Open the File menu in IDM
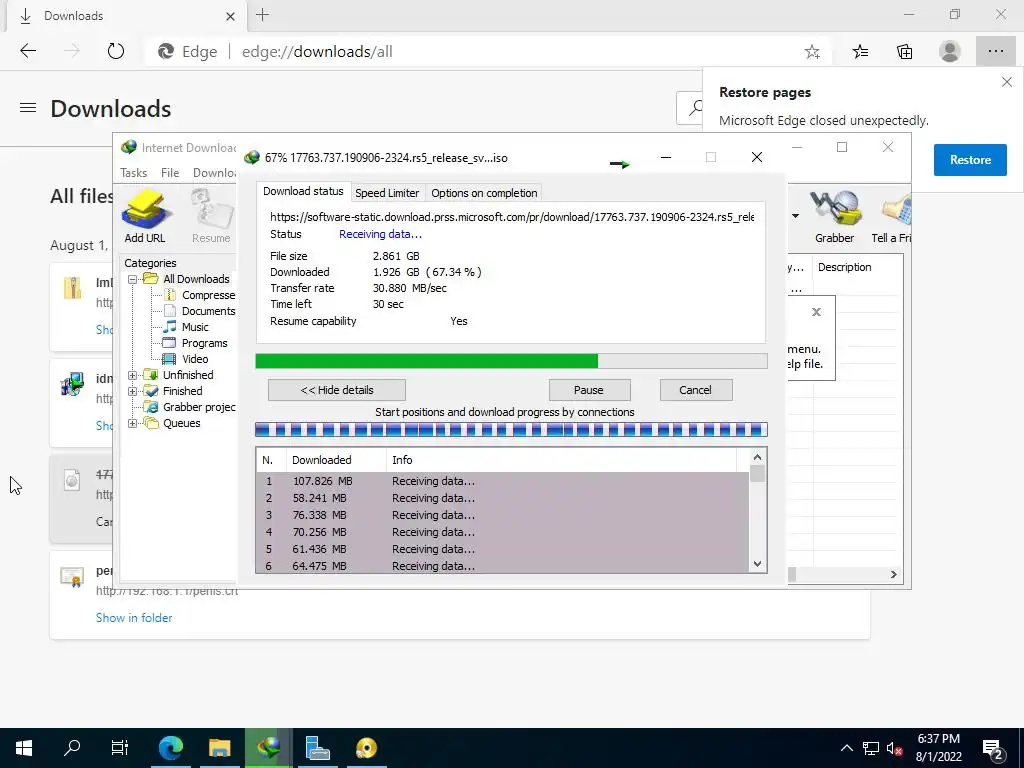1024x768 pixels. 170,172
